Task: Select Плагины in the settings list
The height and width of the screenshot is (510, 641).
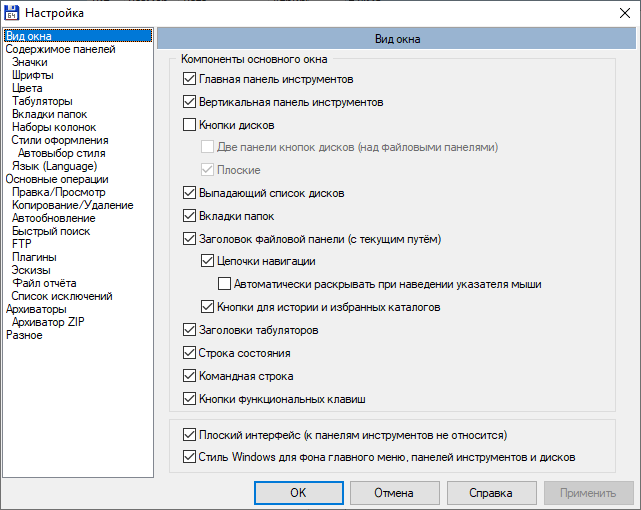Action: 34,257
